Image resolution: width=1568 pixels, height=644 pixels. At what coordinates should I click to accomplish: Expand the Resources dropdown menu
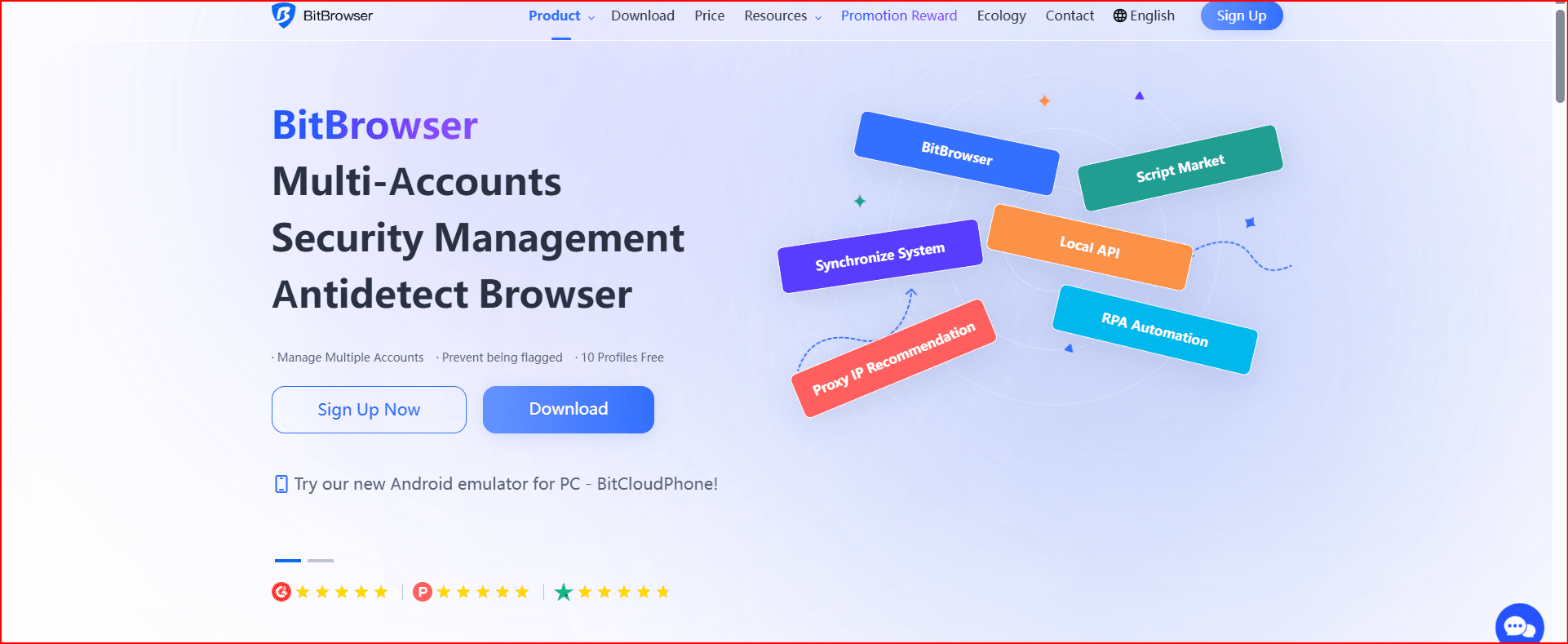tap(782, 16)
